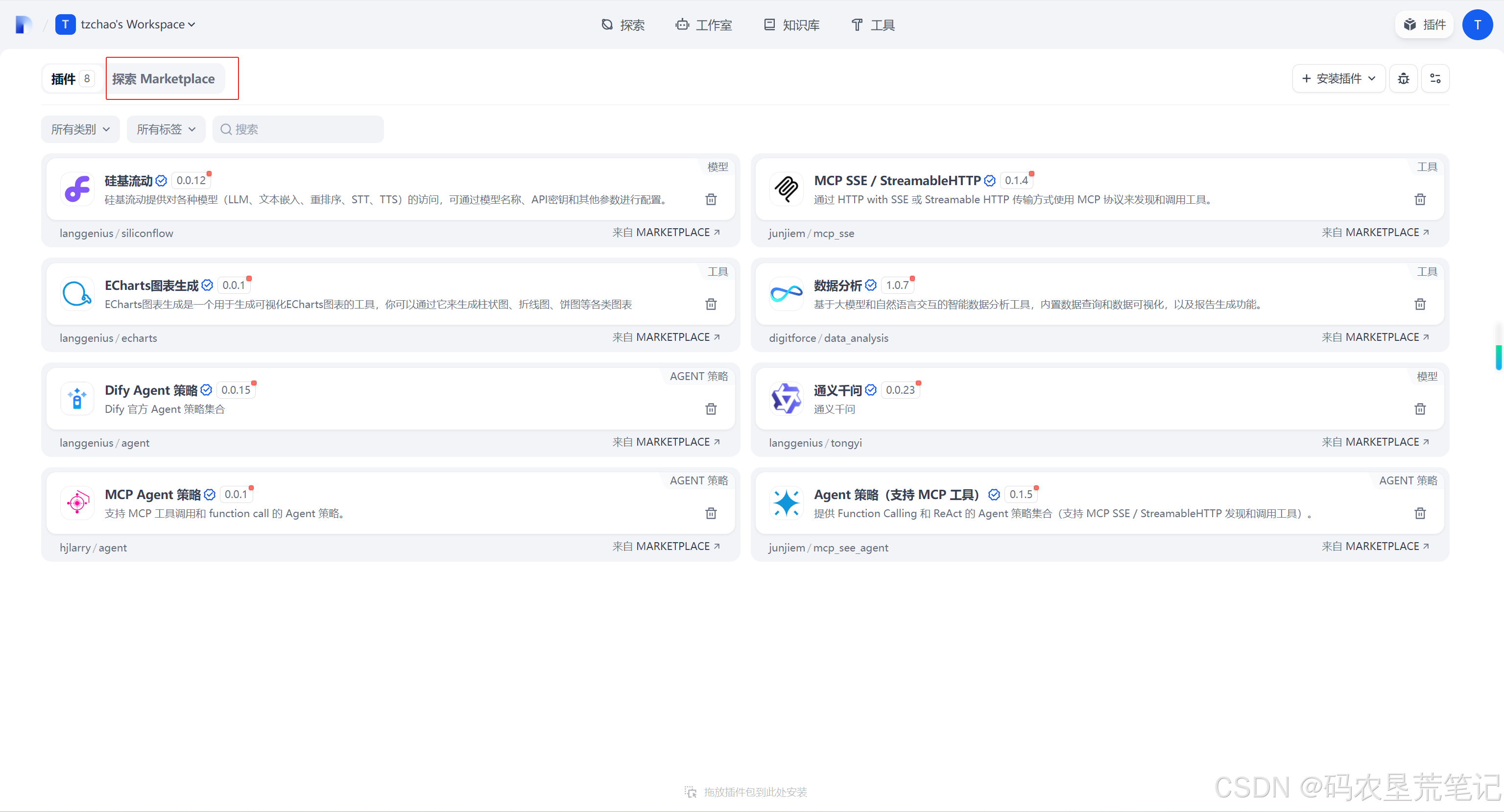
Task: Click the 搜索 plugin search field
Action: [298, 129]
